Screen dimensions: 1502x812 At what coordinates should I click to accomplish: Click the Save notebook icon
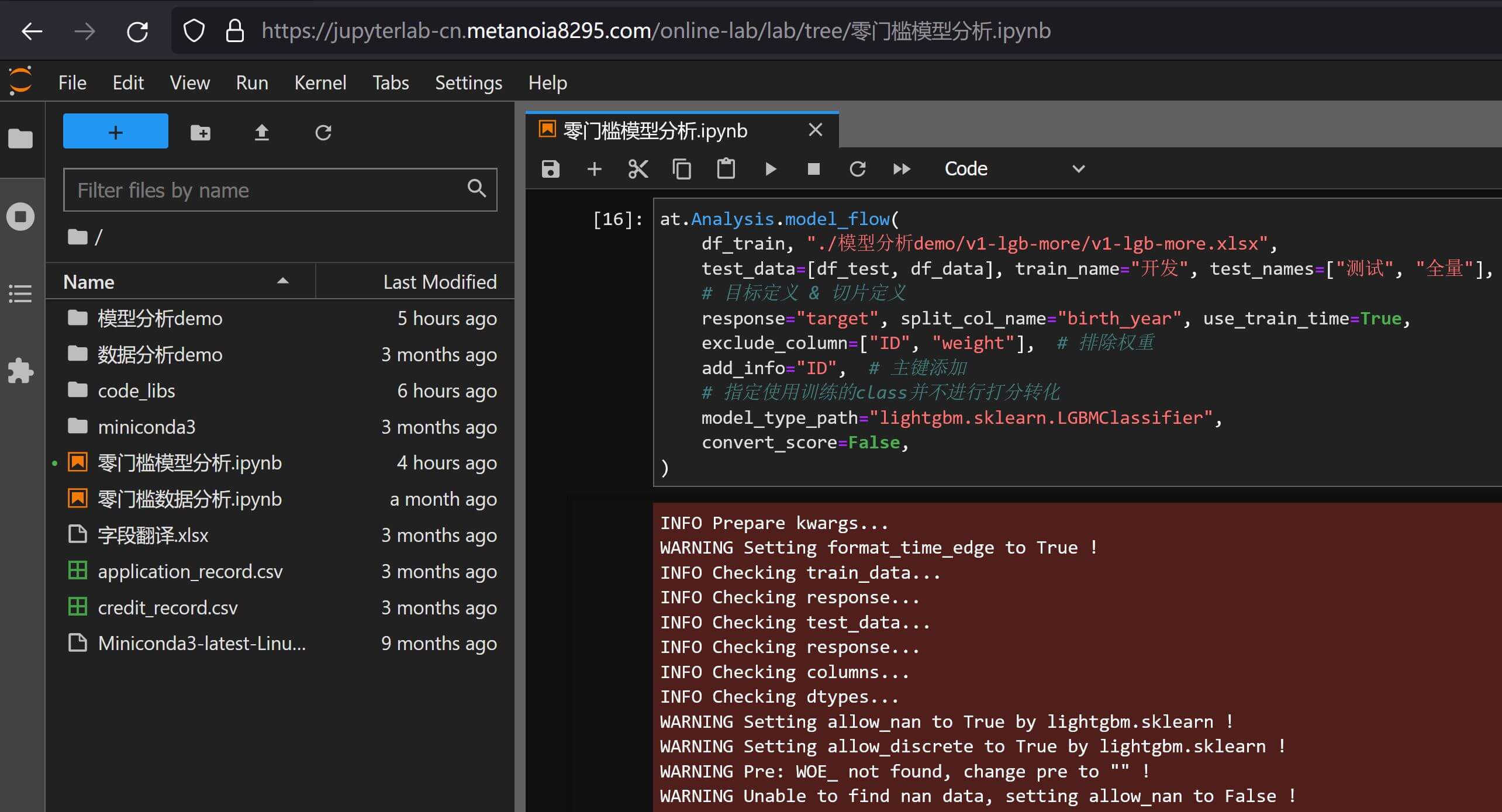[x=550, y=169]
